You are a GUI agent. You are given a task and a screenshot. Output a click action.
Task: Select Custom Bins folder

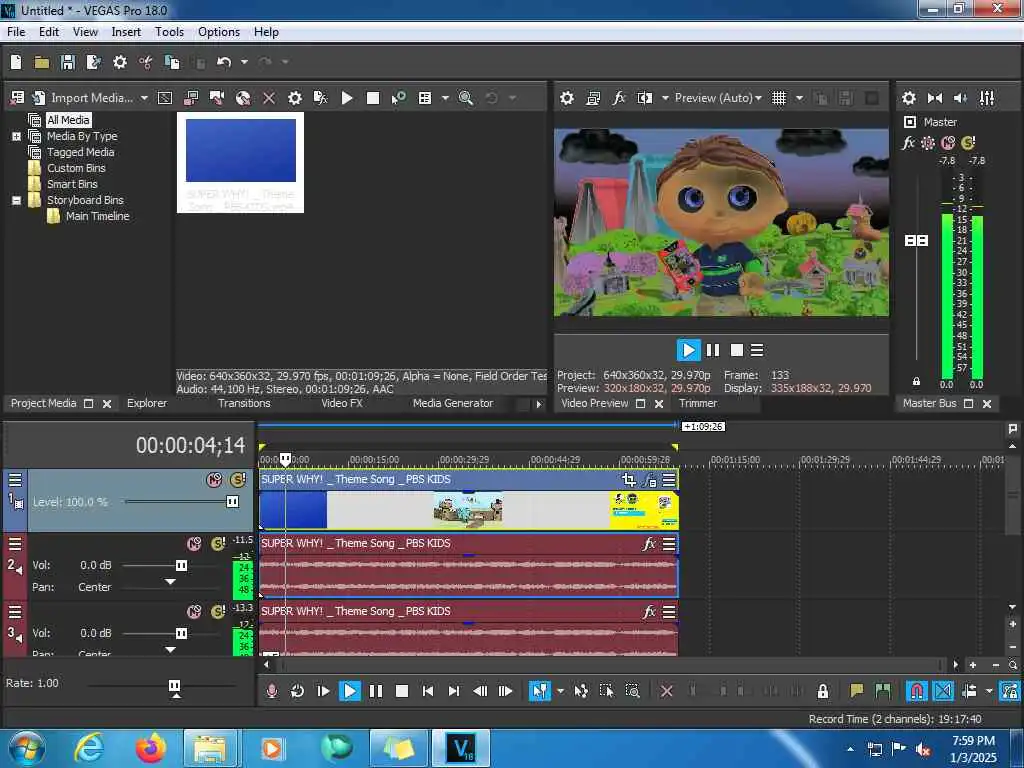pos(76,168)
